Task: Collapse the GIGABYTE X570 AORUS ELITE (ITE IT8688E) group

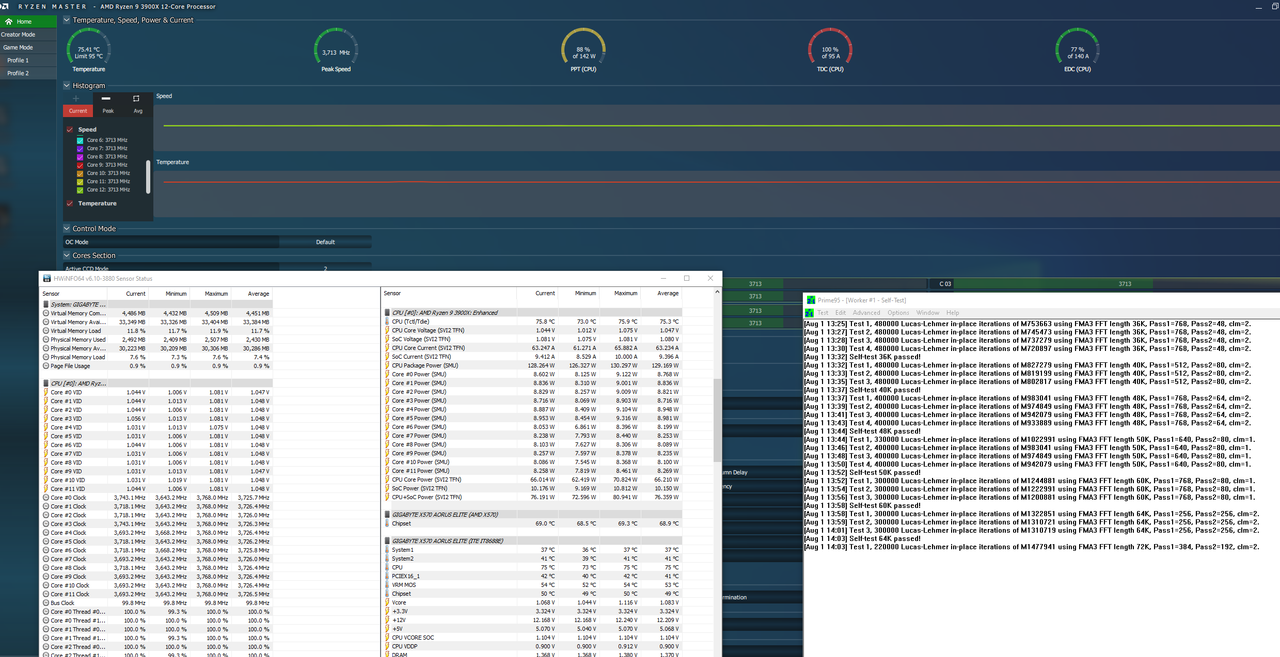Action: point(388,541)
